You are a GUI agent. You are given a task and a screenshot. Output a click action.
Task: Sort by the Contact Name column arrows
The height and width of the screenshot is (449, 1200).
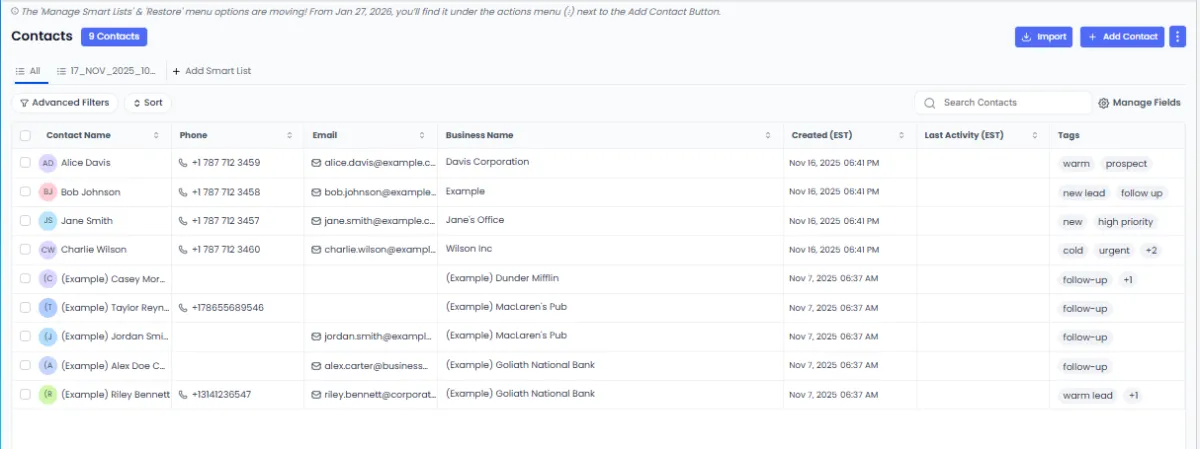click(x=156, y=135)
